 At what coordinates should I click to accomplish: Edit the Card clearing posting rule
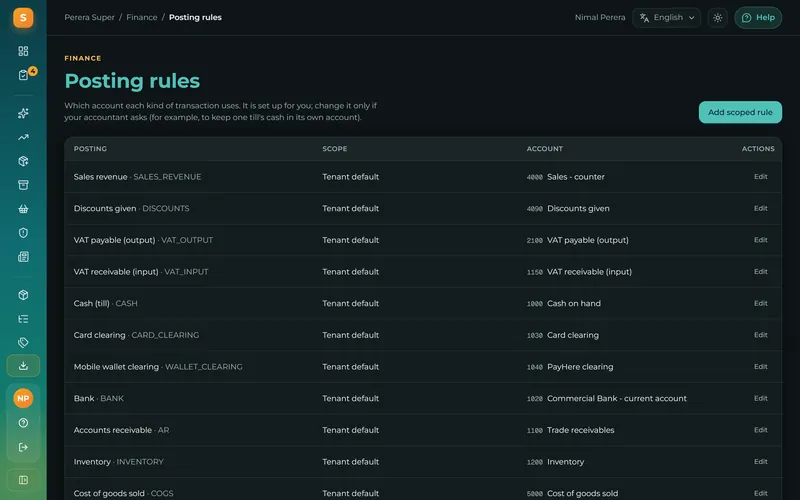pyautogui.click(x=760, y=335)
